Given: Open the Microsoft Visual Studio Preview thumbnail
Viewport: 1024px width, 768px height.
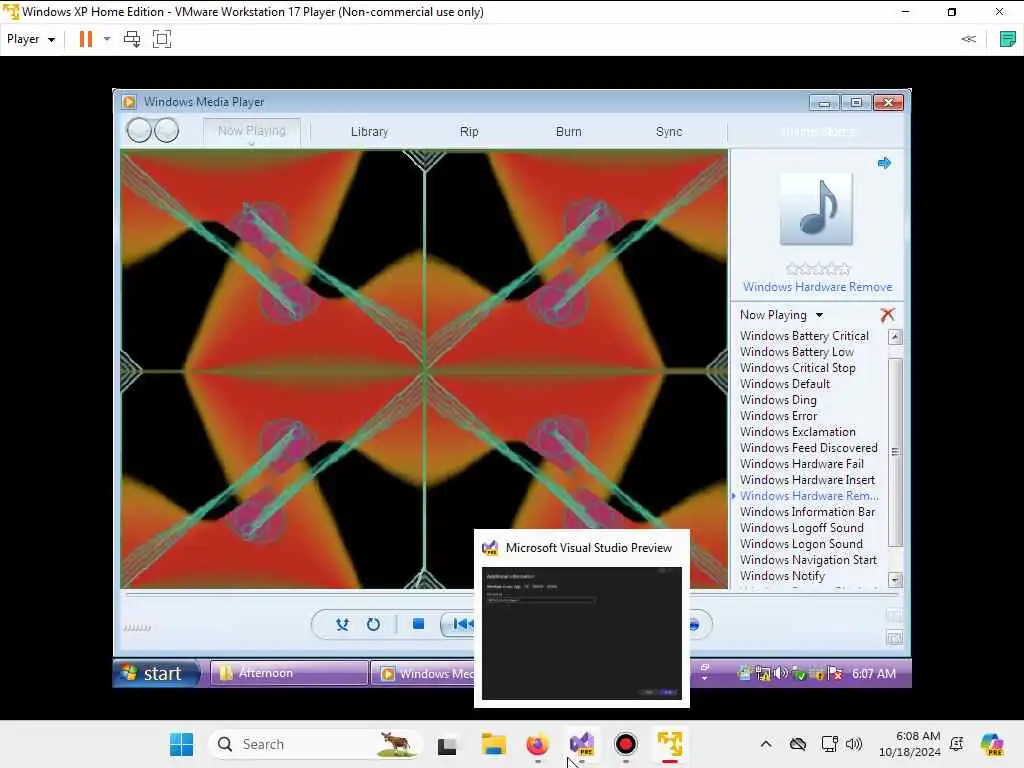Looking at the screenshot, I should 582,618.
